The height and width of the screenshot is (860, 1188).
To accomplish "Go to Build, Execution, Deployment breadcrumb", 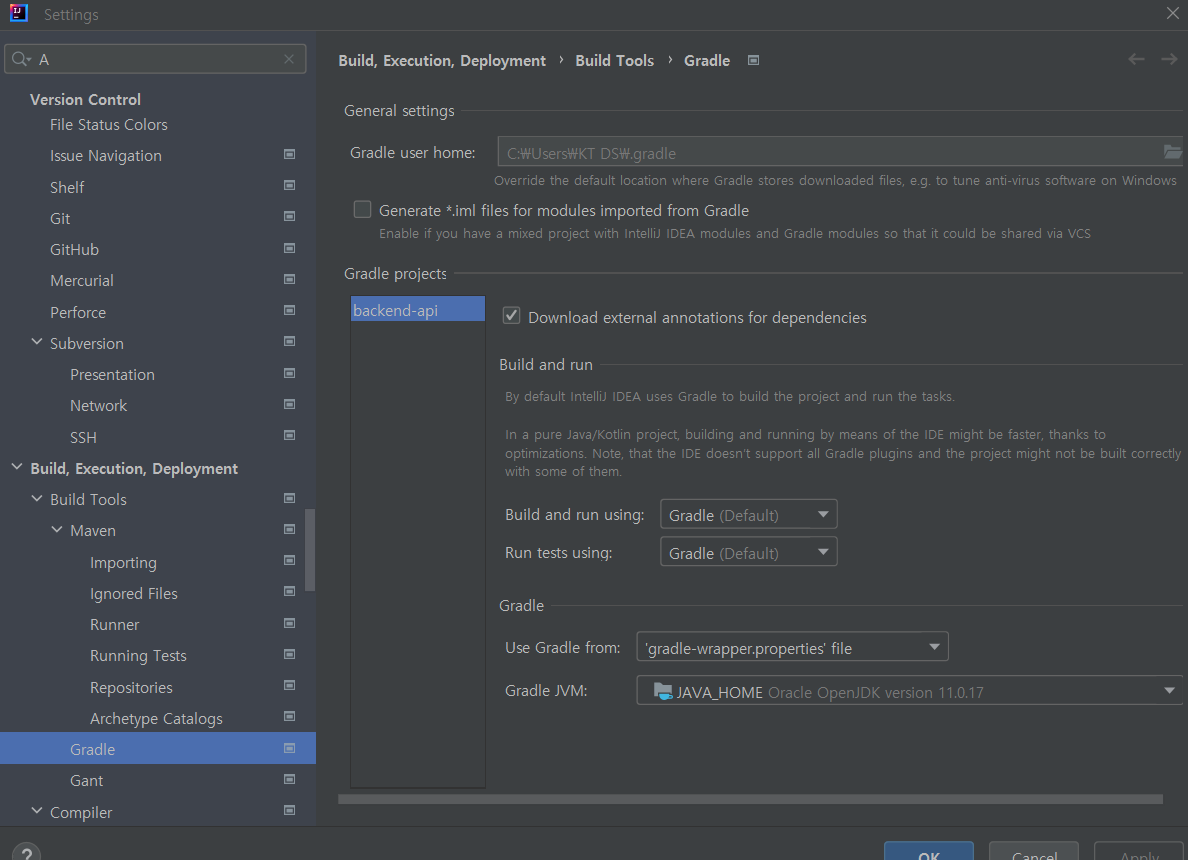I will click(442, 61).
